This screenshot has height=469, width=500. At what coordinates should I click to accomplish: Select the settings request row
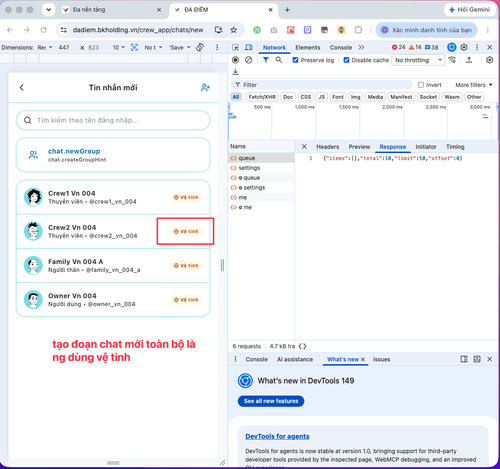(261, 168)
